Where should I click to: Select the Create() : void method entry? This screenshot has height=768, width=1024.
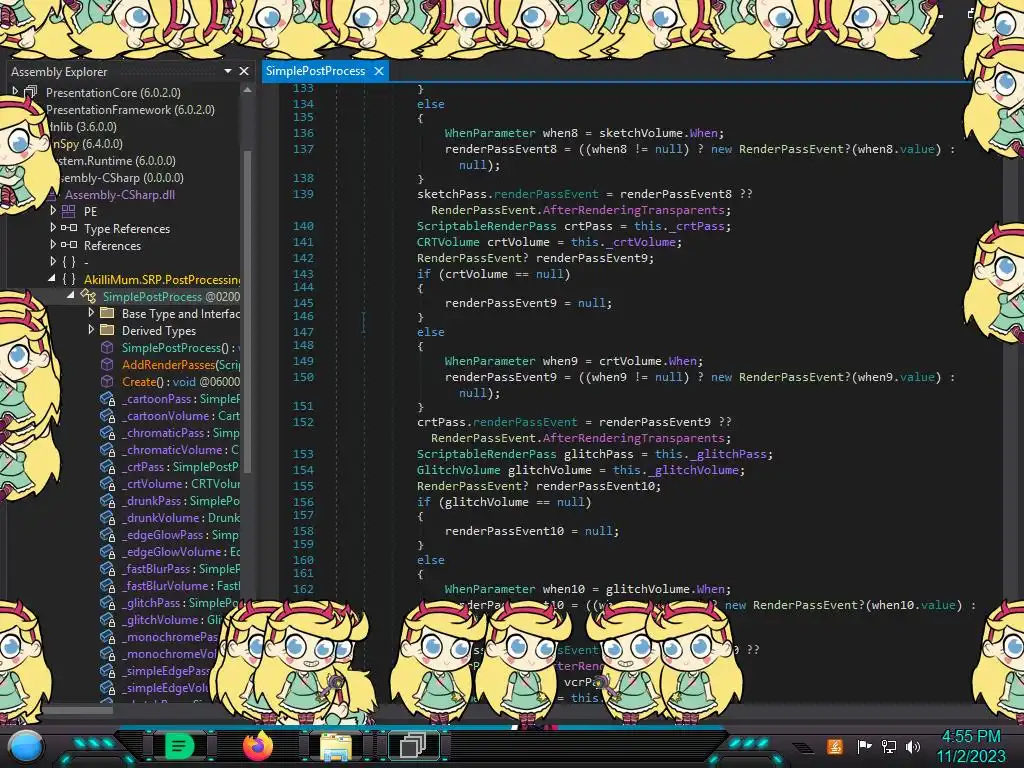(x=180, y=381)
